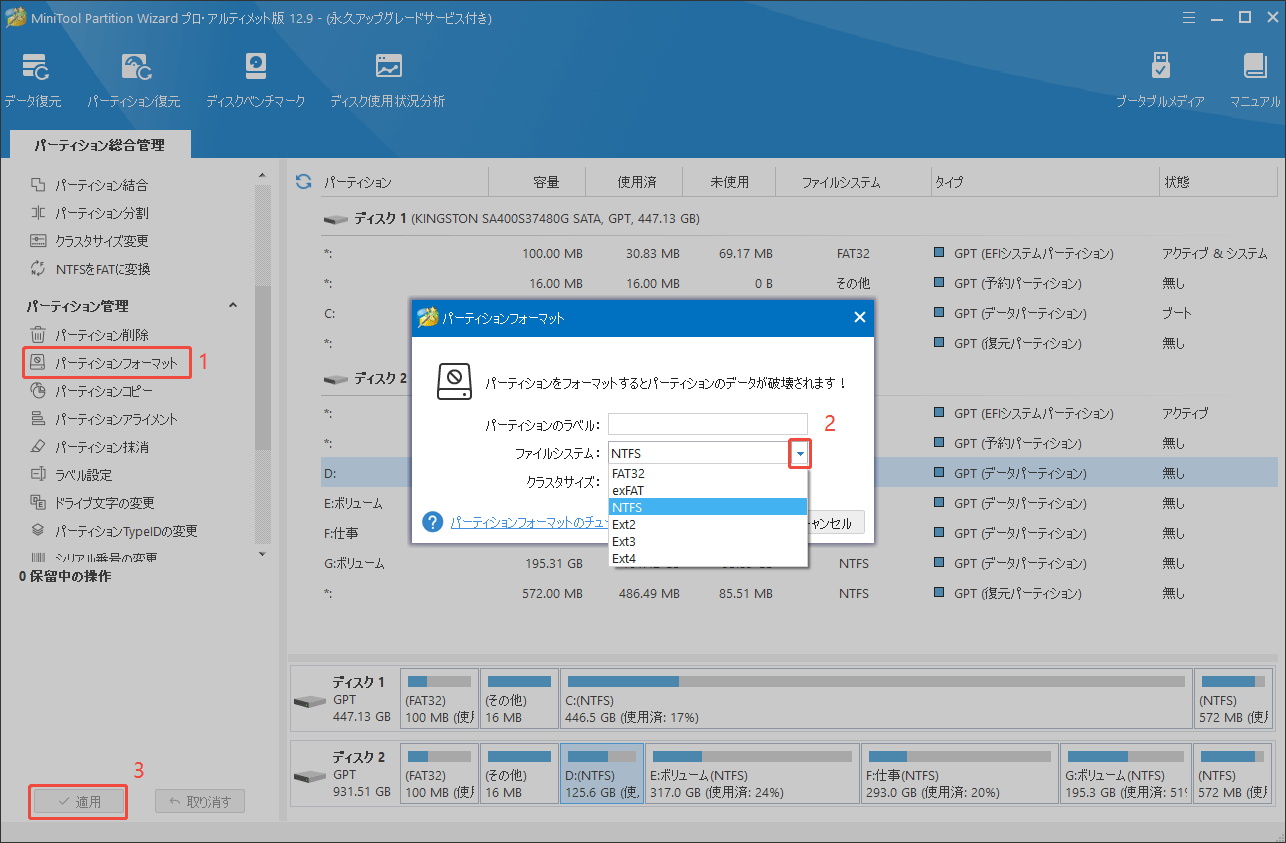Choose Ext2 from file system list
This screenshot has height=843, width=1286.
tap(708, 524)
